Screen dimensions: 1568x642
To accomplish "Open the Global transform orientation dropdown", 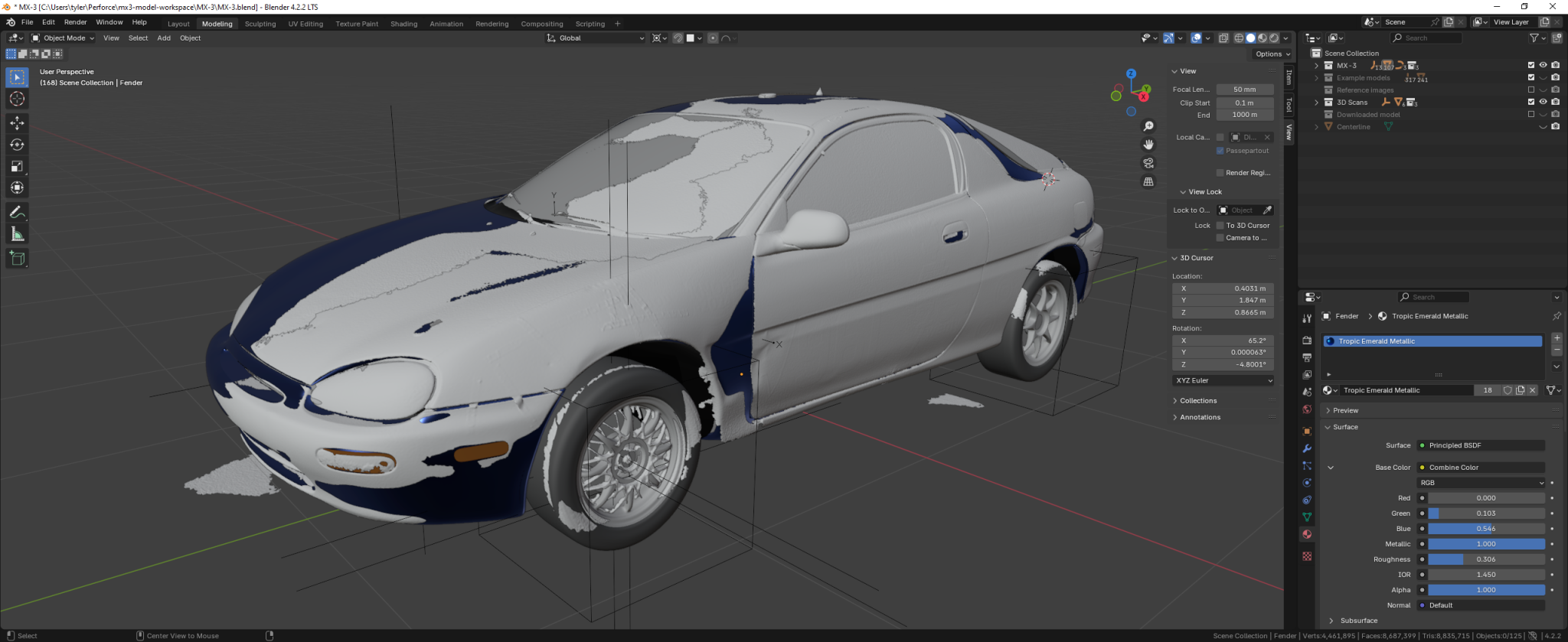I will pos(596,38).
